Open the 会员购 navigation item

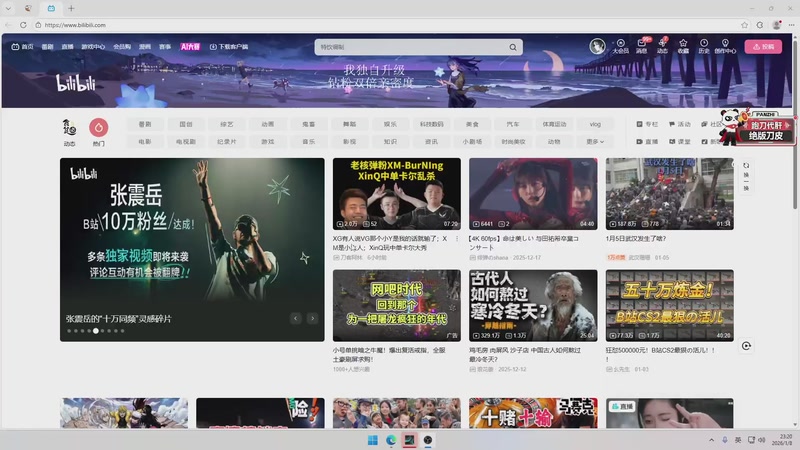click(122, 46)
